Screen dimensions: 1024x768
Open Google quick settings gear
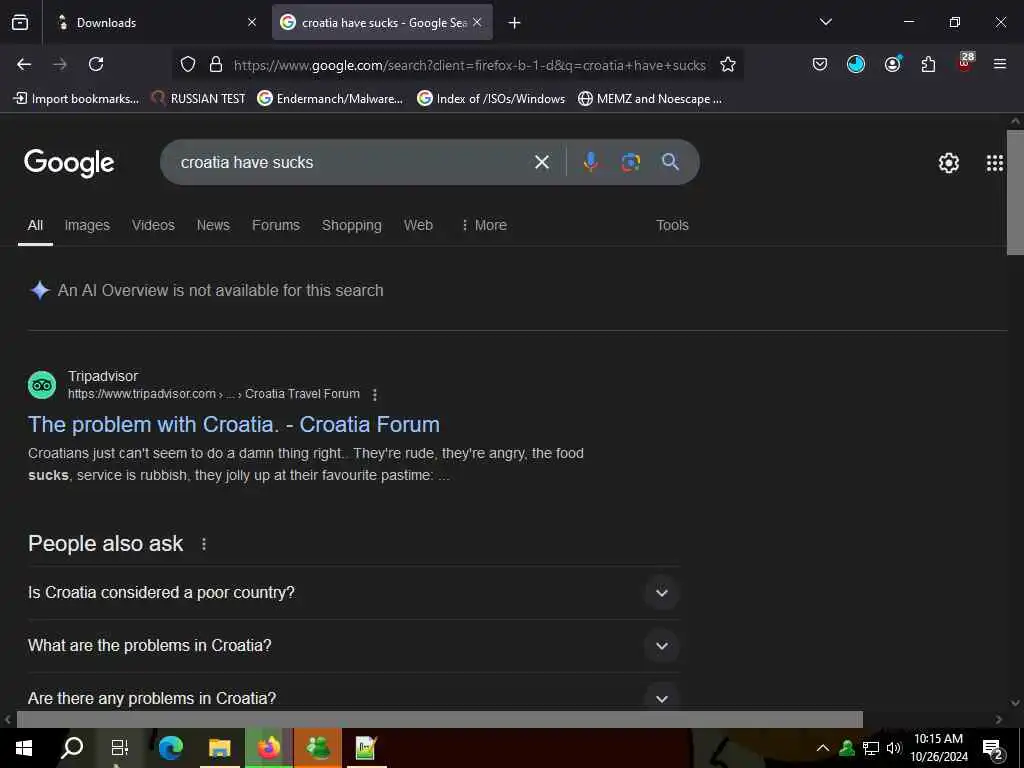[x=948, y=163]
